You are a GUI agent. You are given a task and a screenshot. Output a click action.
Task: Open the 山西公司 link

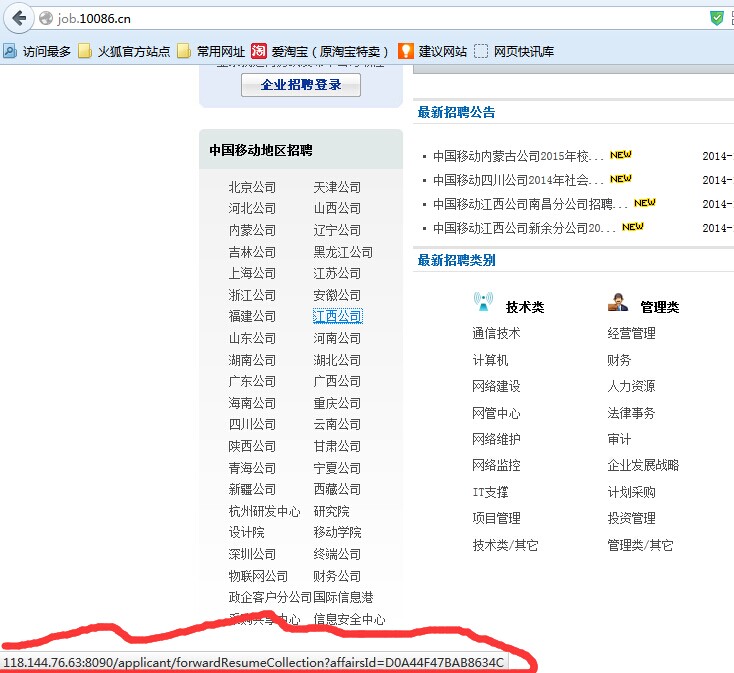click(337, 208)
